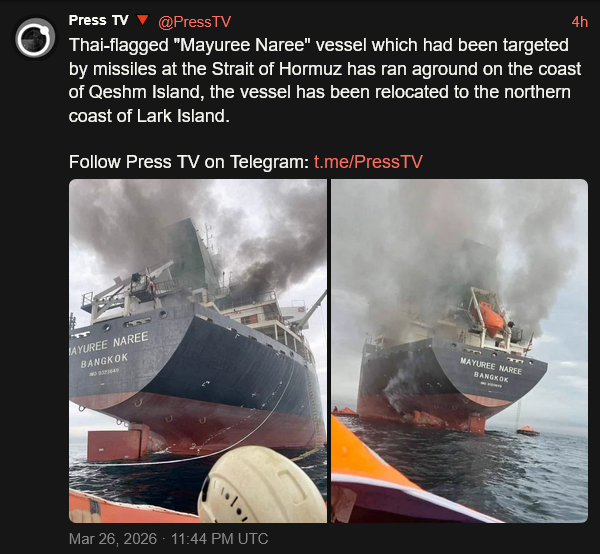Click the red triangle verification badge
Screen dimensions: 600x554
click(x=142, y=20)
